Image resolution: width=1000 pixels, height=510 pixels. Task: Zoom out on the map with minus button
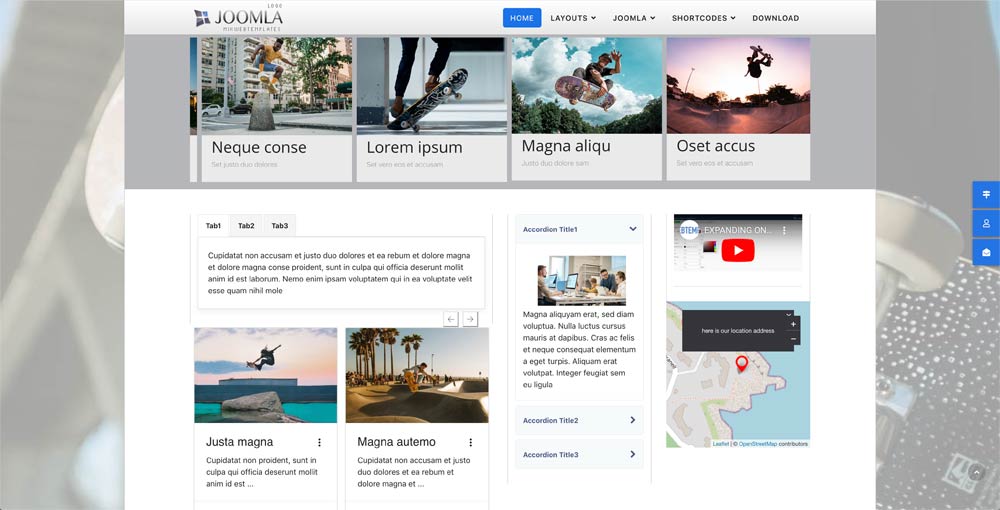coord(793,339)
